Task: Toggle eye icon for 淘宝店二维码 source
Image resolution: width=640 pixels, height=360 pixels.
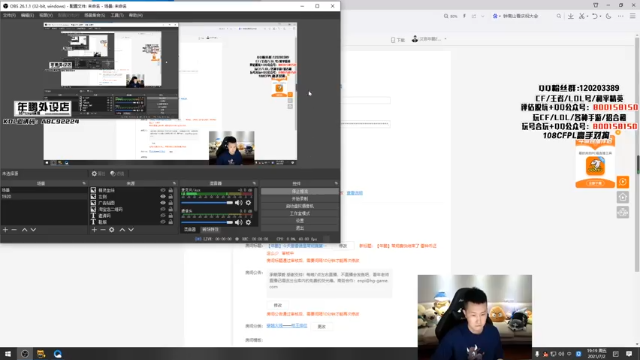Action: point(163,209)
